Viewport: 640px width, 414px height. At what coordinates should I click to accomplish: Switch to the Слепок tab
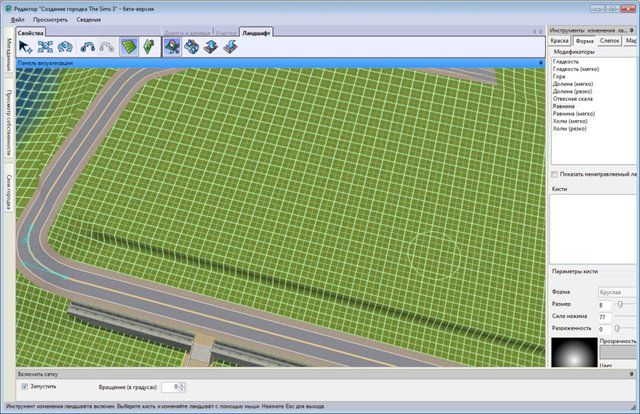pos(609,41)
